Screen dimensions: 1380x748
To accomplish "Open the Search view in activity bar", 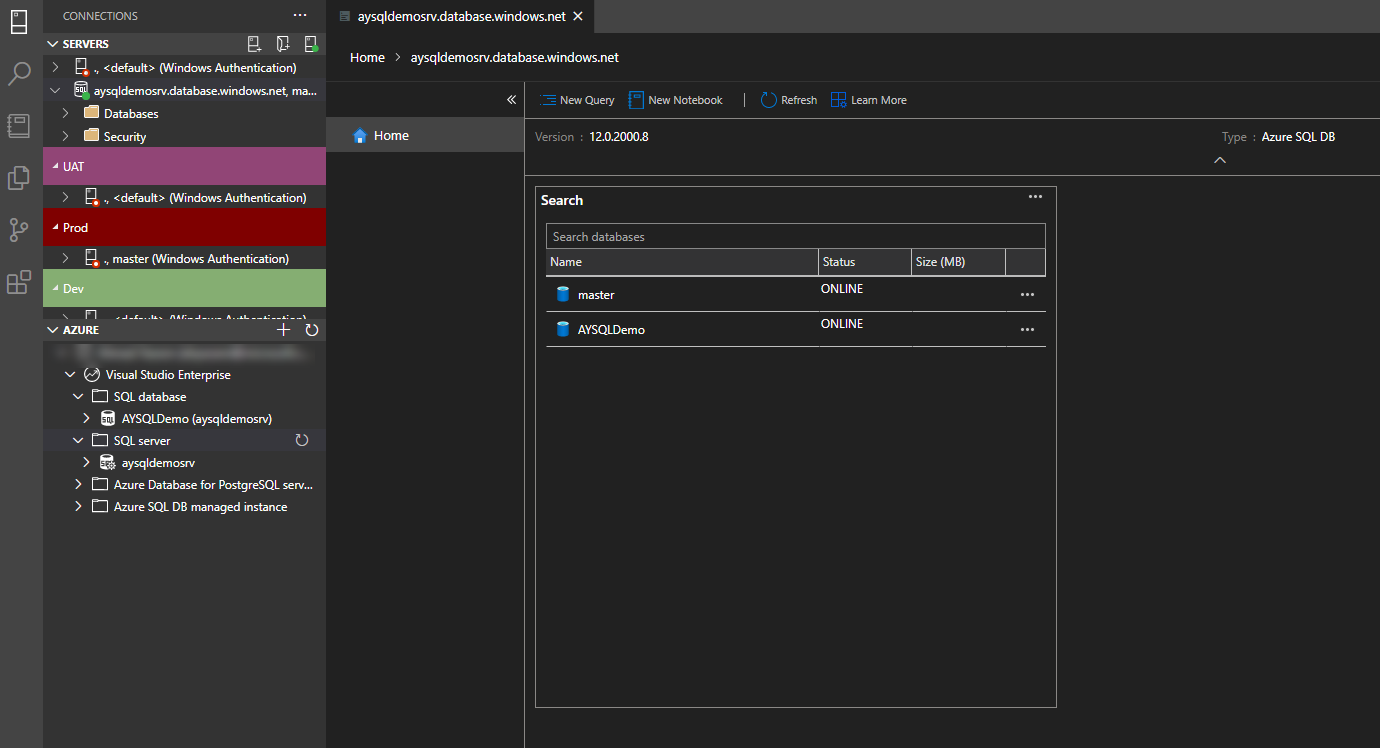I will click(x=20, y=74).
